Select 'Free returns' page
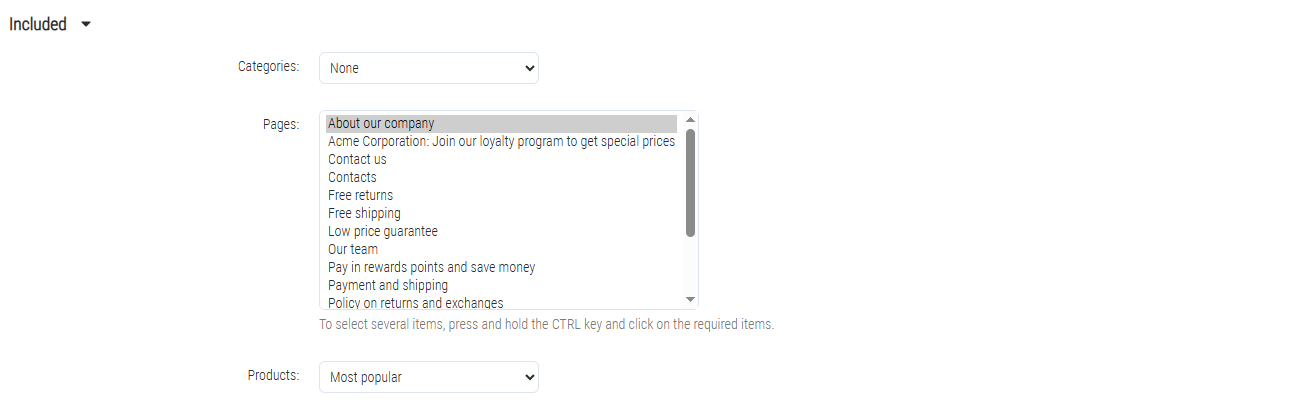The height and width of the screenshot is (406, 1310). (x=501, y=195)
